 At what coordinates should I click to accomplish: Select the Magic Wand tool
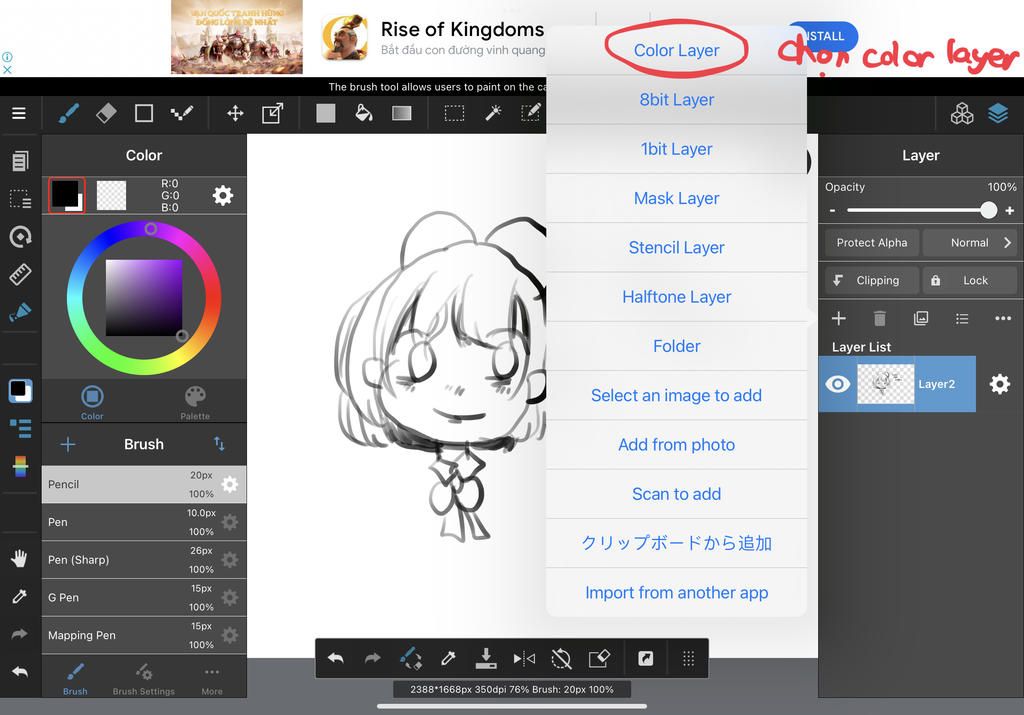click(493, 114)
